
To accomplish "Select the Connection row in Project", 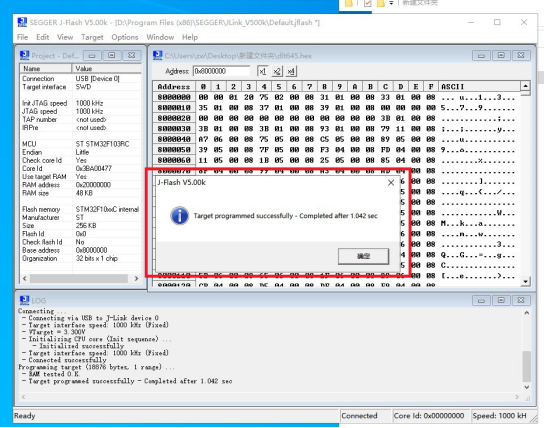I will pos(80,79).
